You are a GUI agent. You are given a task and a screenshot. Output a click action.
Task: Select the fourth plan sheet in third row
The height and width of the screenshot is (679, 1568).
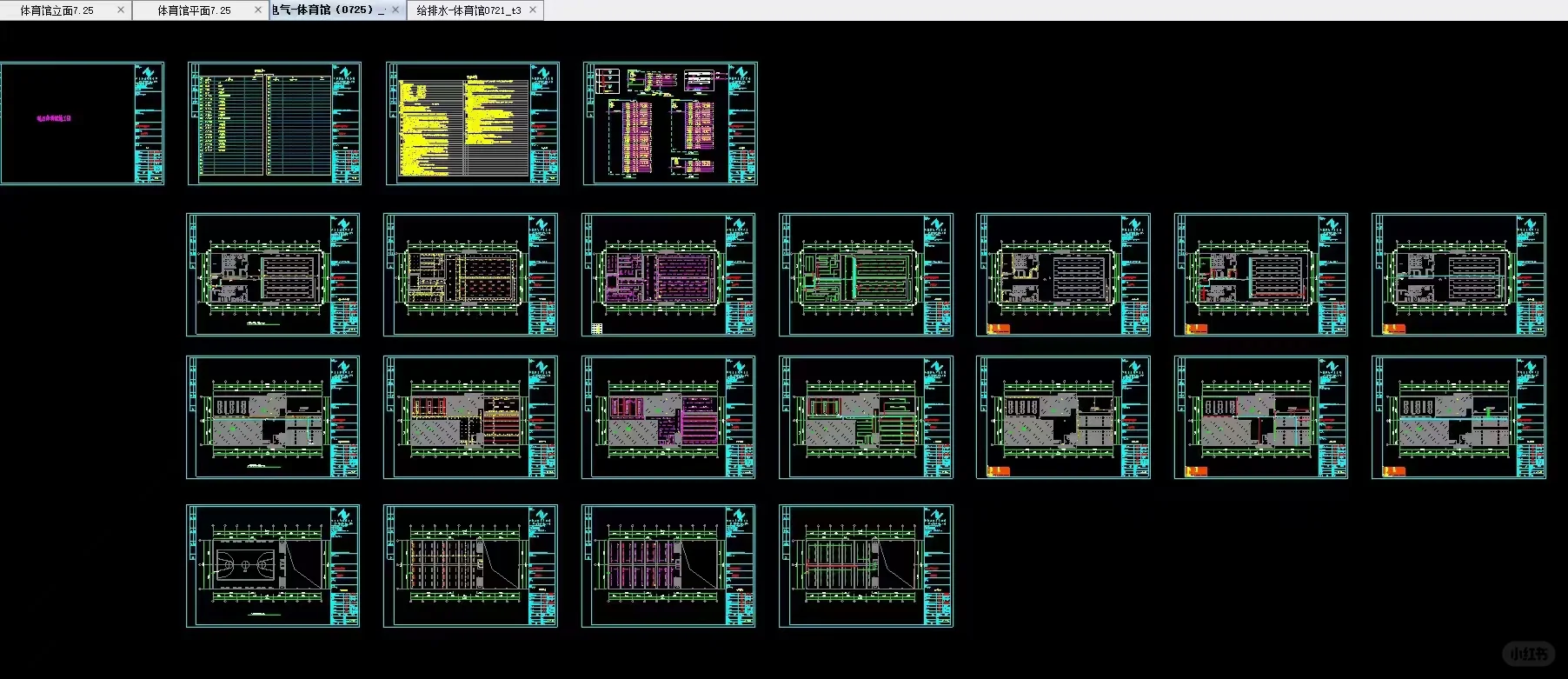866,417
